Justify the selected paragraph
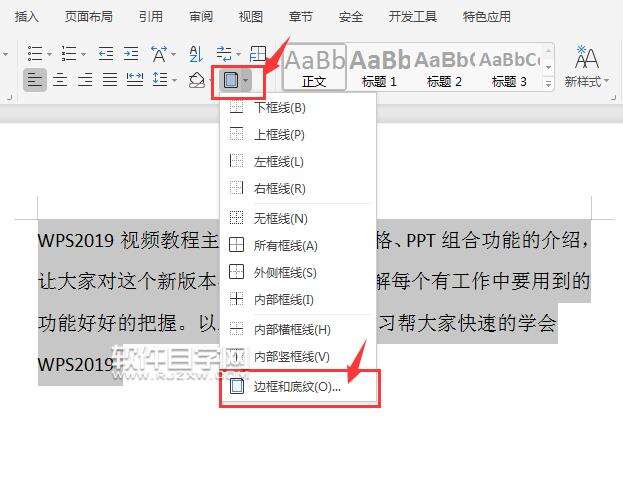This screenshot has height=480, width=623. [x=110, y=80]
